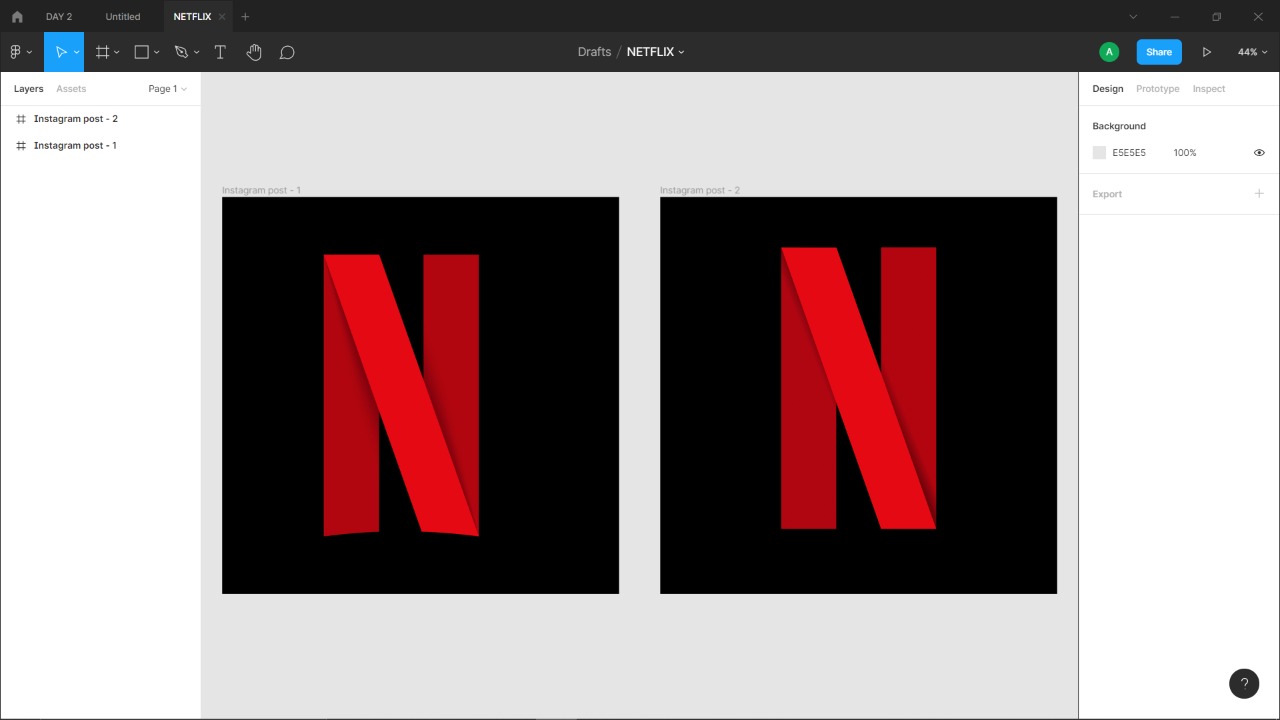Screen dimensions: 1280x720
Task: Click the E5E5E5 hex value field
Action: (x=1129, y=153)
